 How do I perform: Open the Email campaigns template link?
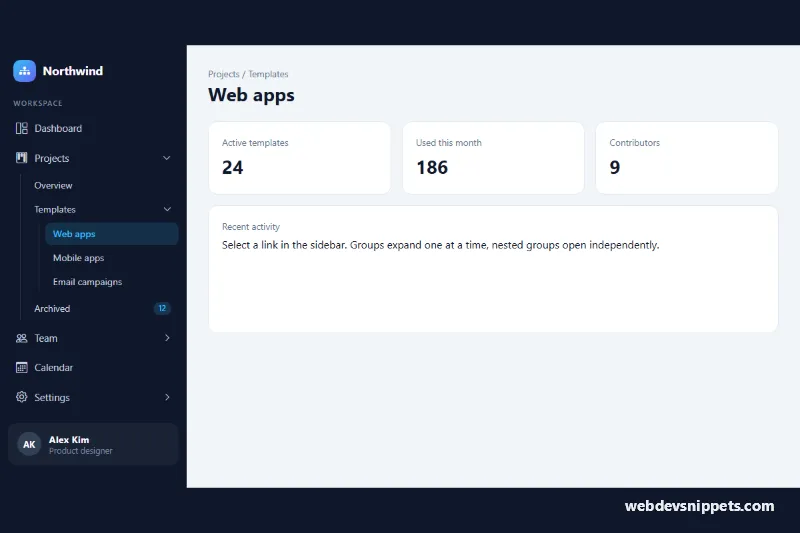pos(87,282)
